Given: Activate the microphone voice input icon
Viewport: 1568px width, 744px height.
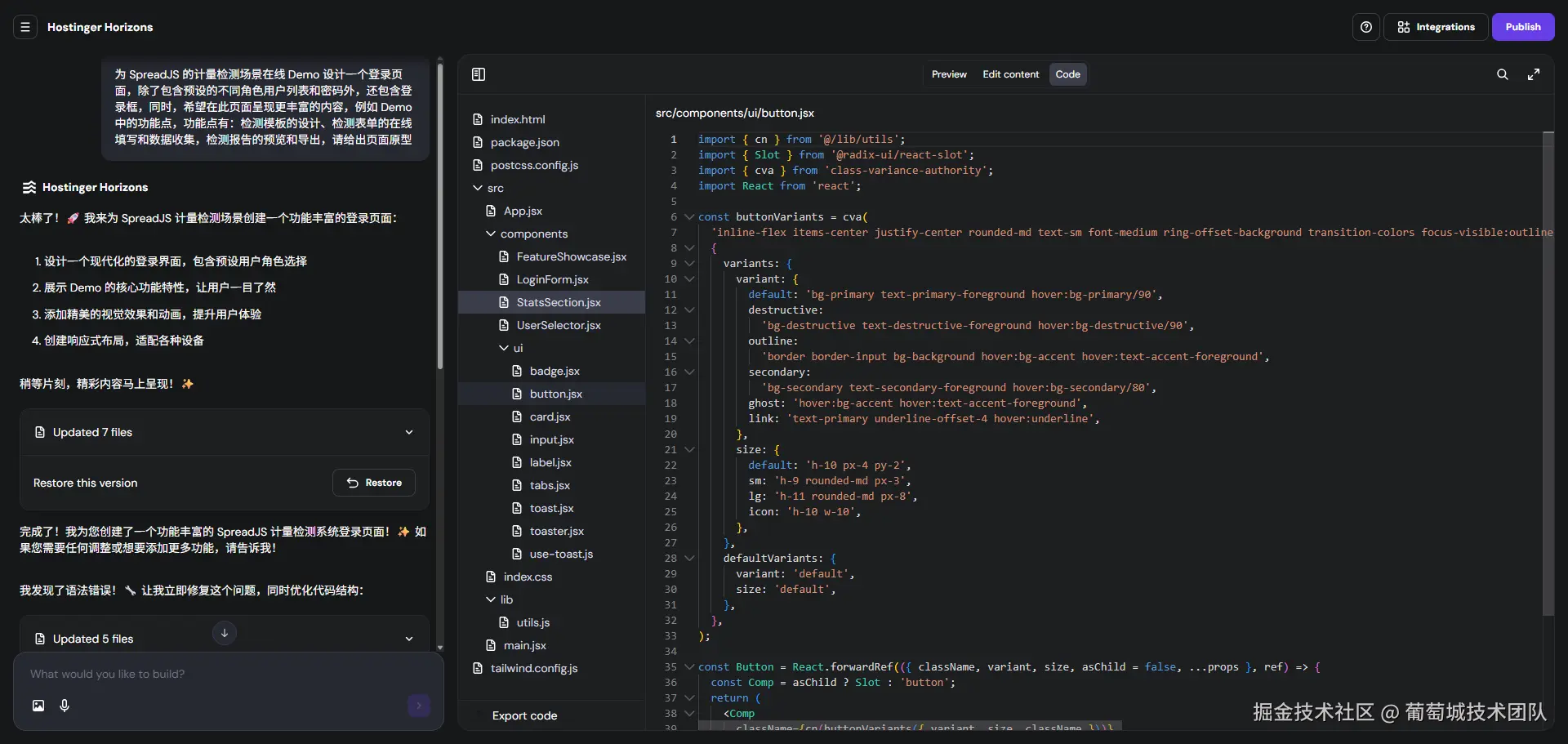Looking at the screenshot, I should (x=65, y=706).
